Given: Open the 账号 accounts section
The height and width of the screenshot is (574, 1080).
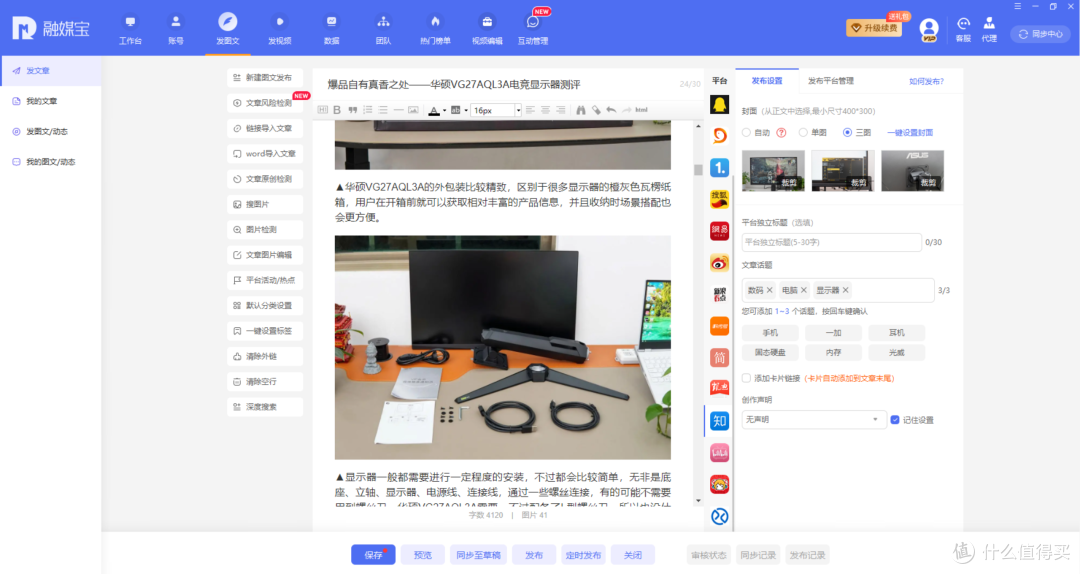Looking at the screenshot, I should pos(176,30).
